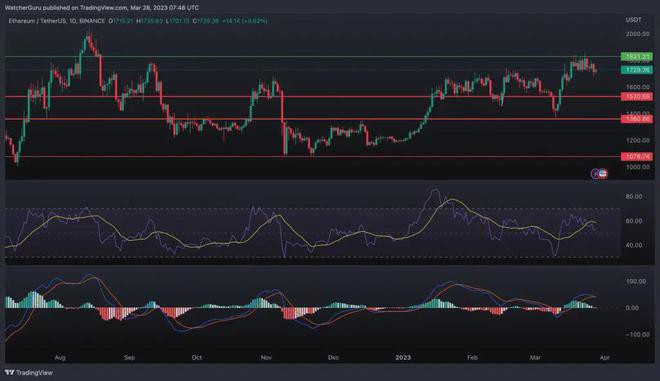
Task: Select the red 1360.66 price level label
Action: (x=637, y=119)
